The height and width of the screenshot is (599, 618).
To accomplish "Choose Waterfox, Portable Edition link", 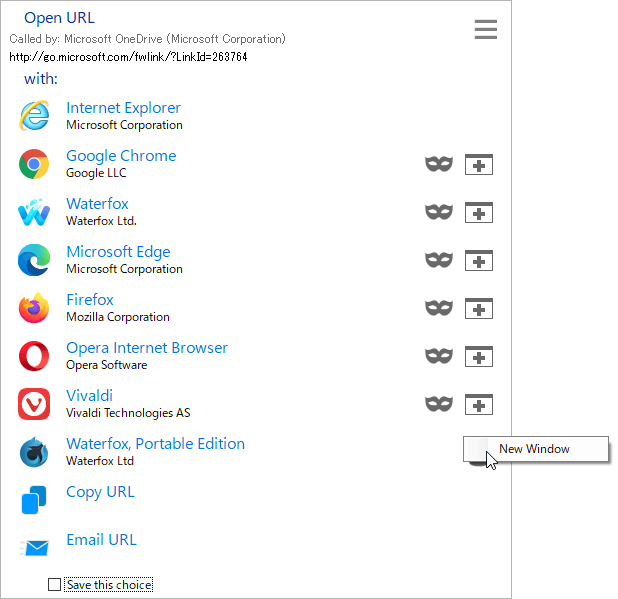I will click(156, 444).
